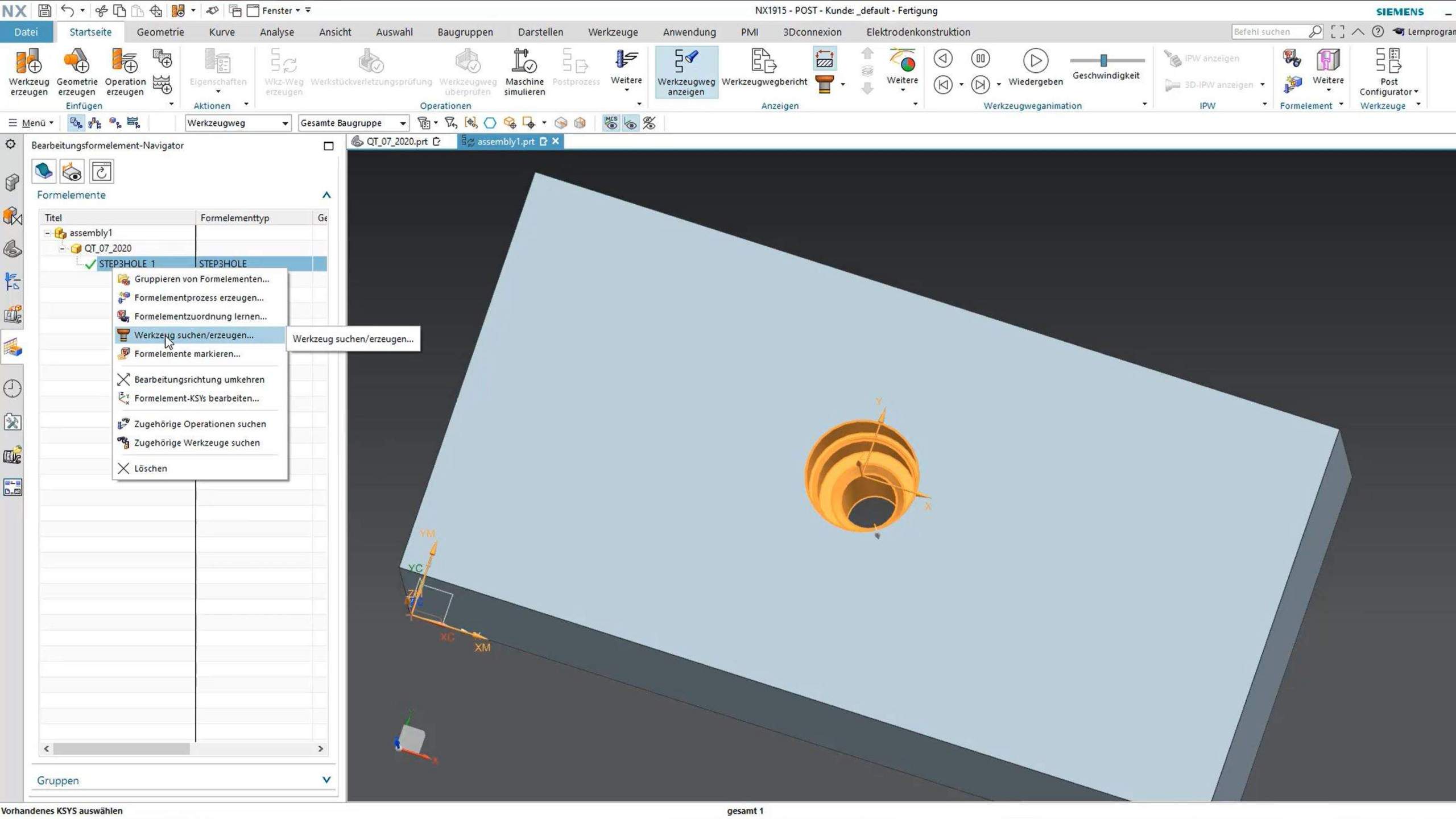Click the undo arrow icon
The image size is (1456, 819).
(x=68, y=10)
